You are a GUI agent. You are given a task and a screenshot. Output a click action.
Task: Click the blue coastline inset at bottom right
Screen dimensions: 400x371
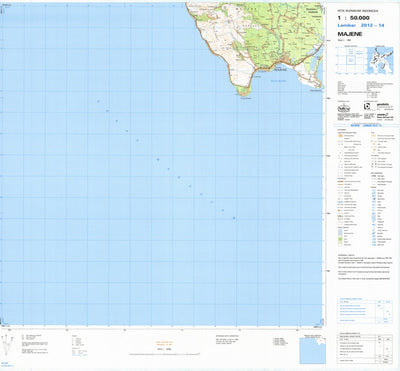312,350
